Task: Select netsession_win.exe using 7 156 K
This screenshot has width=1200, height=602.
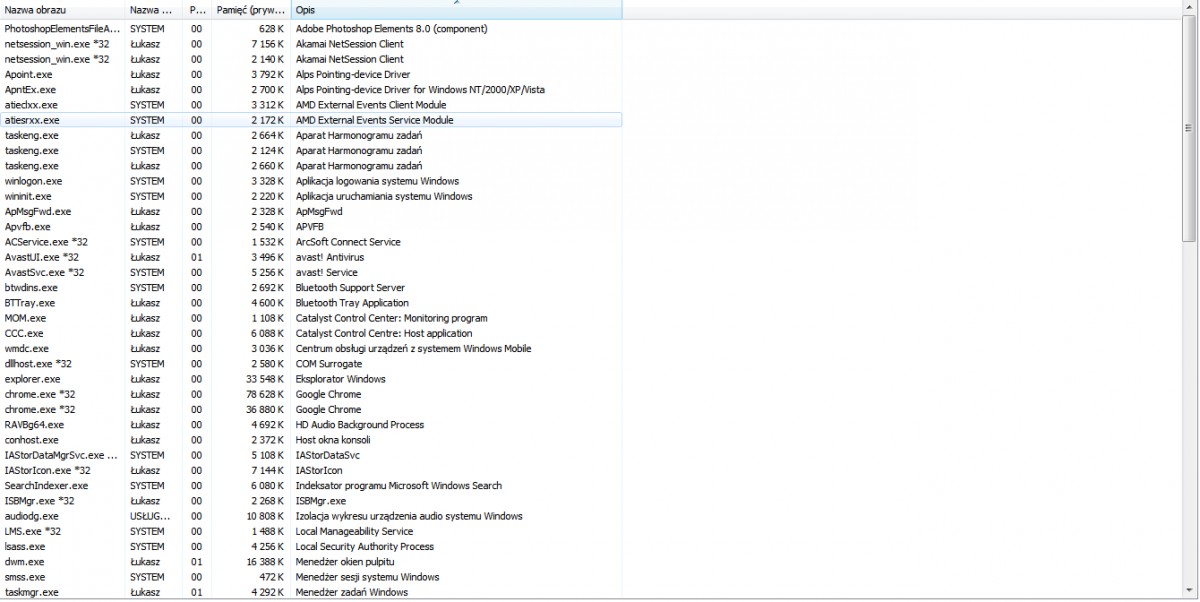Action: coord(311,44)
